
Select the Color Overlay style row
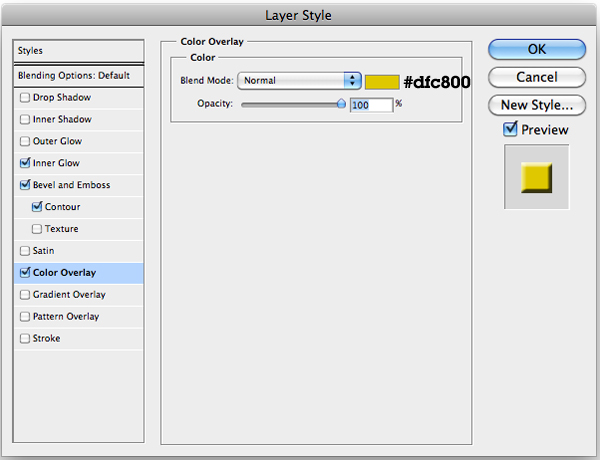click(x=78, y=273)
